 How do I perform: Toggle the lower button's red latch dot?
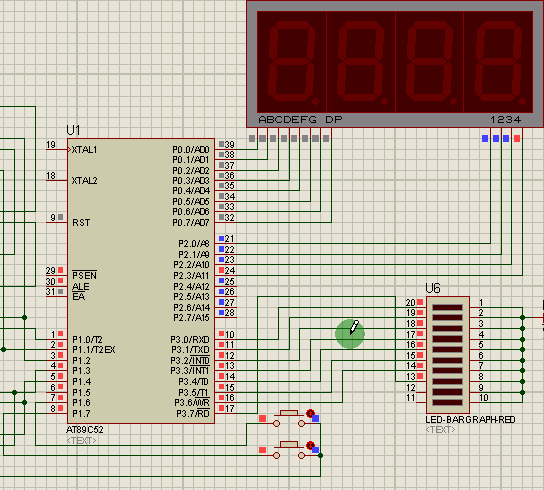click(310, 445)
